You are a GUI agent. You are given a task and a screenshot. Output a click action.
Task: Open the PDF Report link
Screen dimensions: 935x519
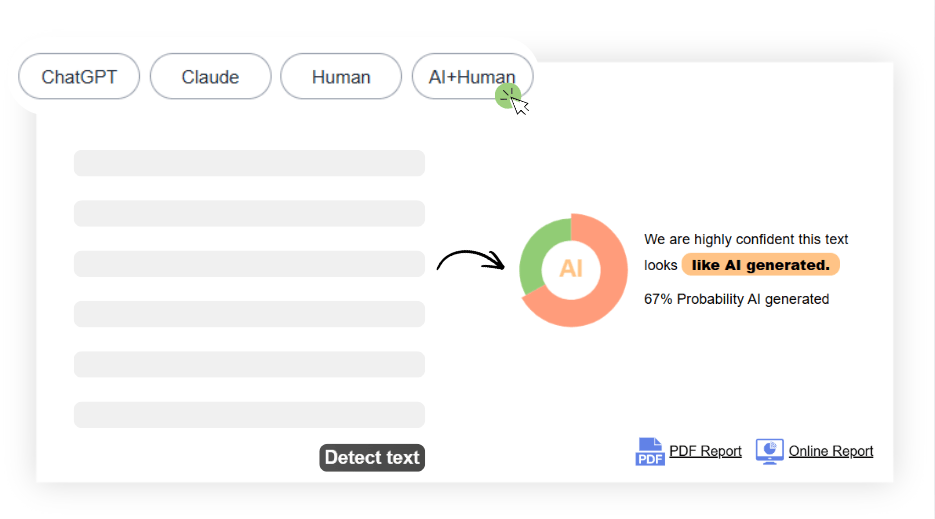pos(705,451)
